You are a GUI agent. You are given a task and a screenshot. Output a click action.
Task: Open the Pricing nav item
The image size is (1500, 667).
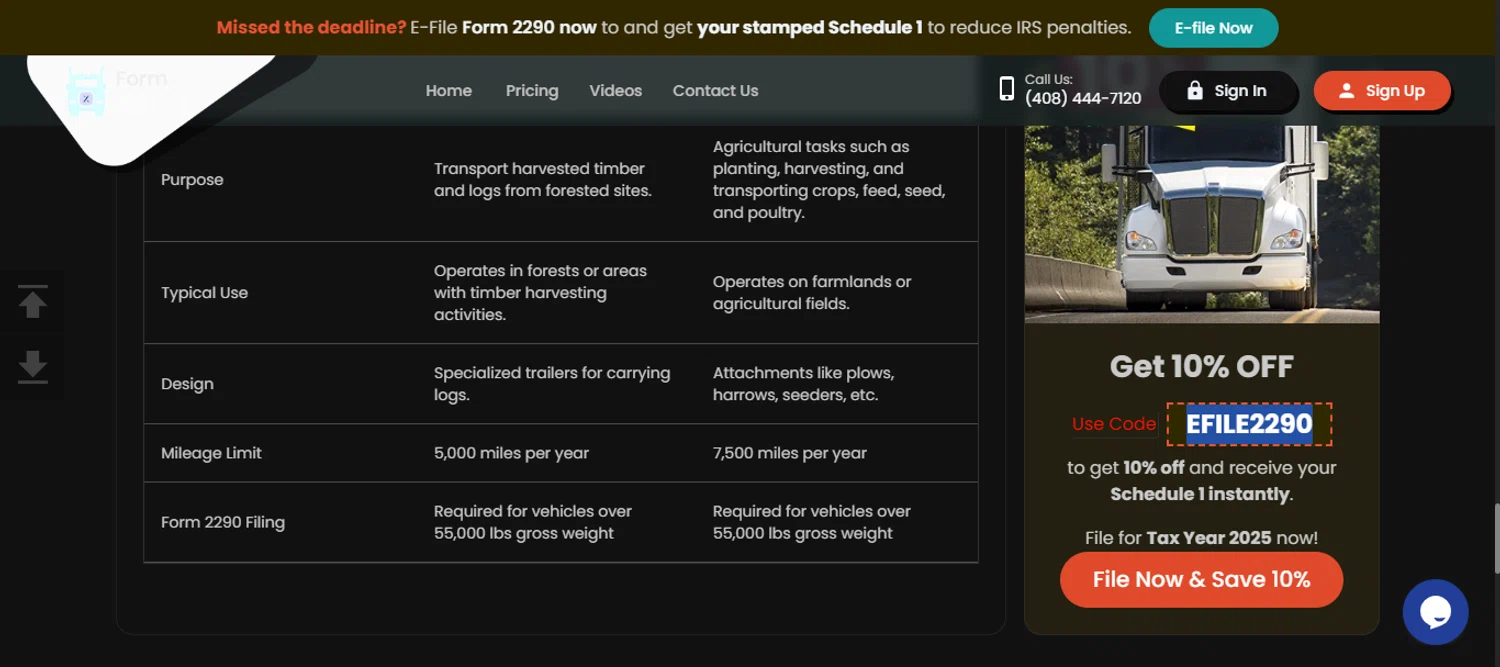pos(532,91)
